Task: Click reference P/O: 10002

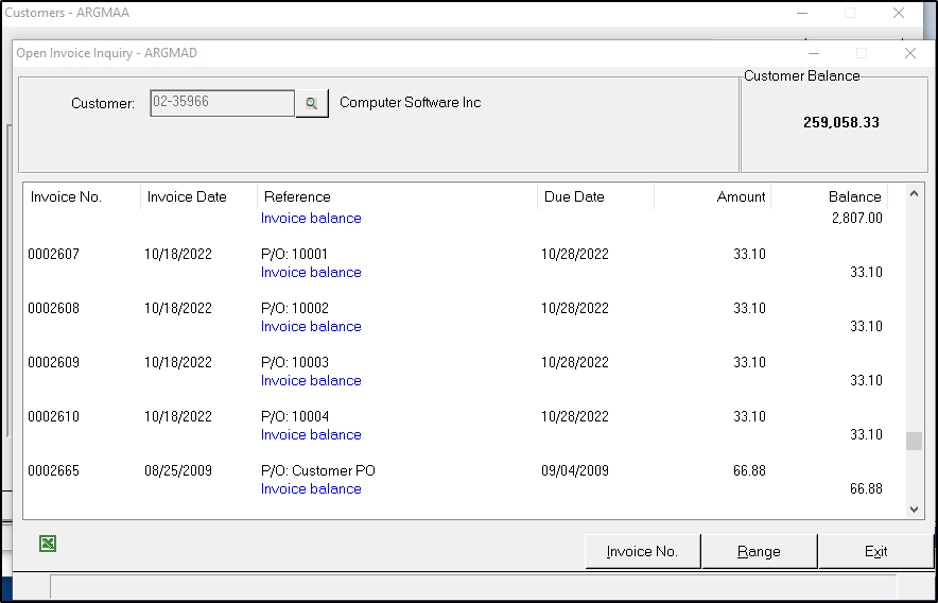Action: [x=295, y=308]
